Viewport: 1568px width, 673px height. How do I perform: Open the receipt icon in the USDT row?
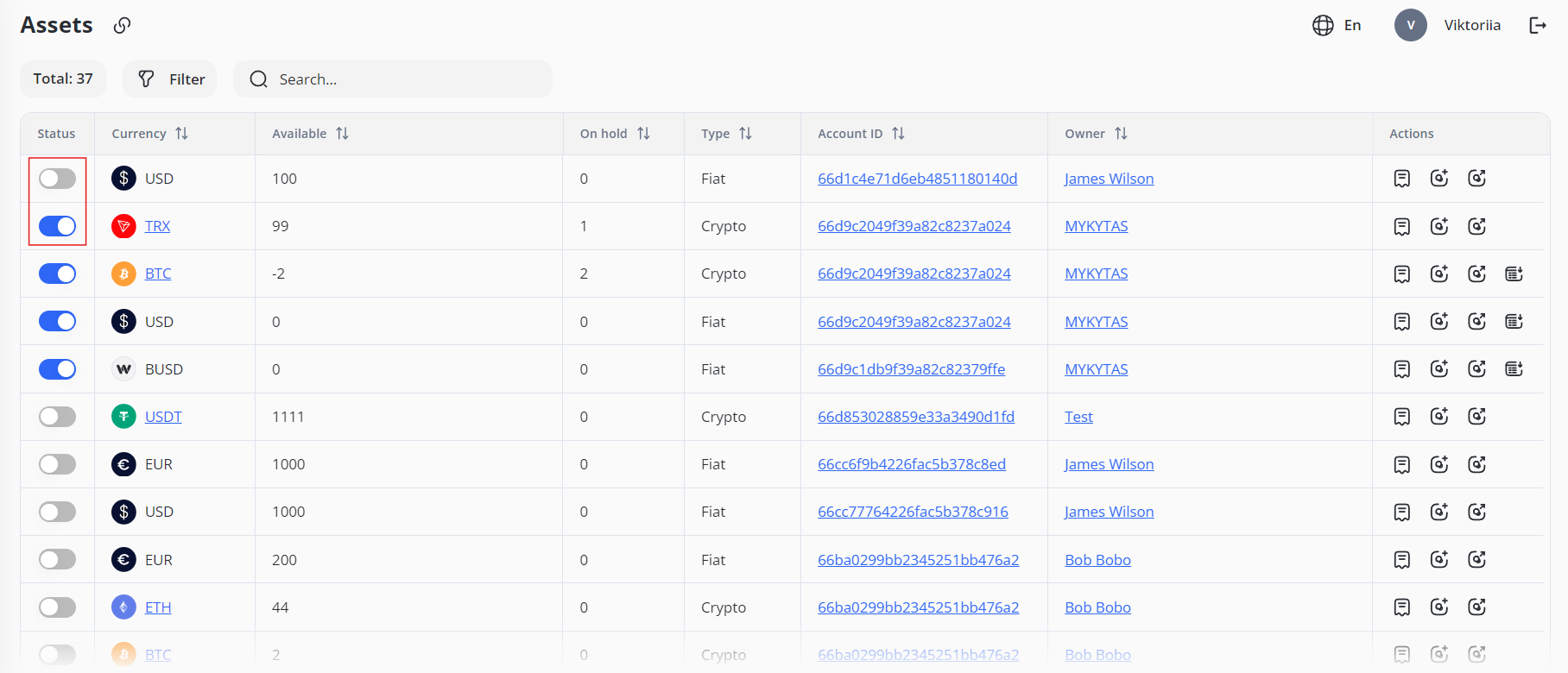click(x=1402, y=417)
